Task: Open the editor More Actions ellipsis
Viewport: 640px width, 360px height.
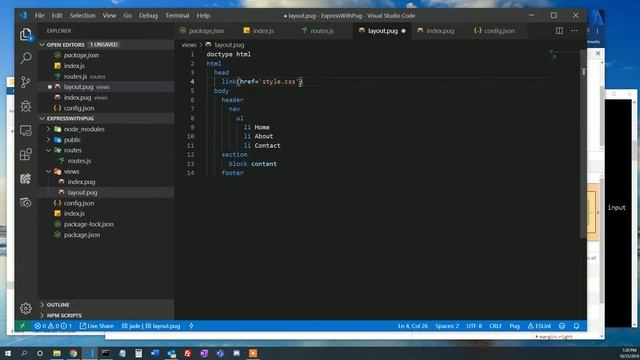Action: point(574,31)
